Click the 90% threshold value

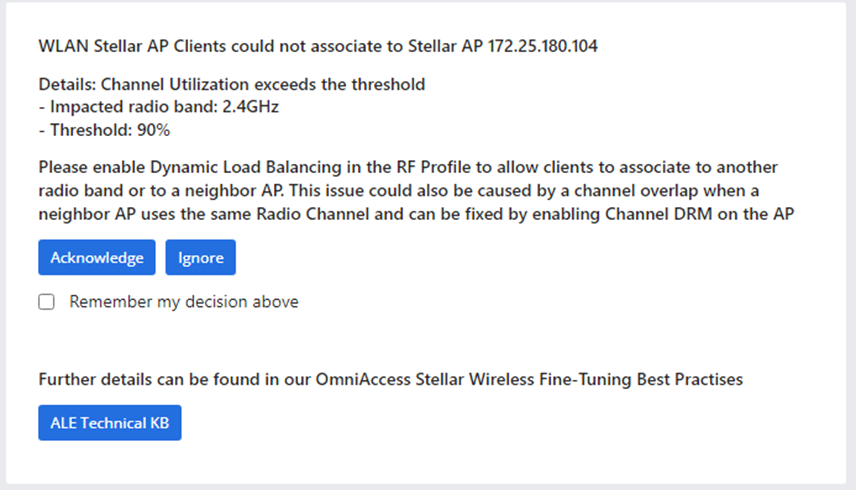(153, 130)
